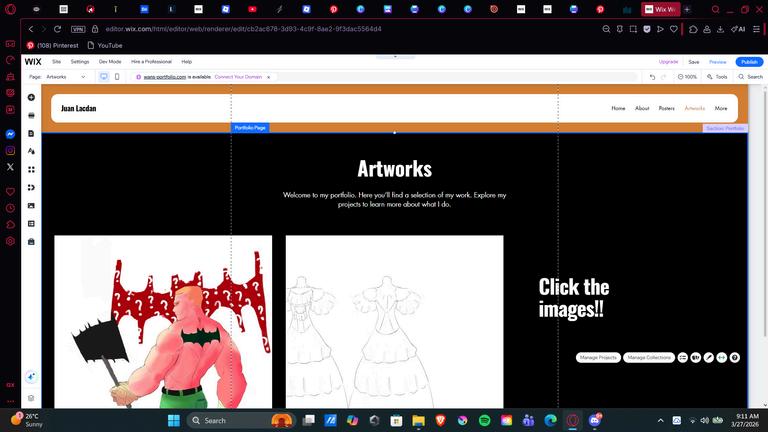Open the 100% zoom control
The image size is (768, 432).
pos(687,77)
